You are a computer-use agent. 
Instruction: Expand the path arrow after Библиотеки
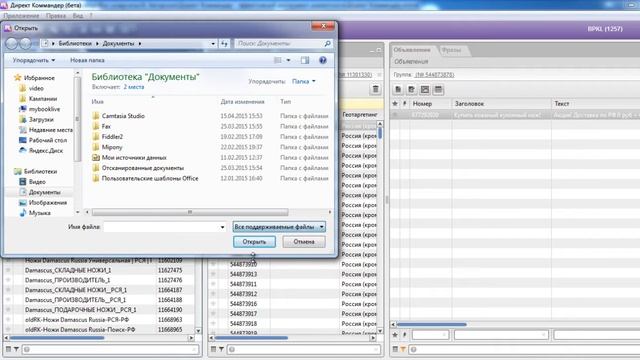[x=97, y=43]
